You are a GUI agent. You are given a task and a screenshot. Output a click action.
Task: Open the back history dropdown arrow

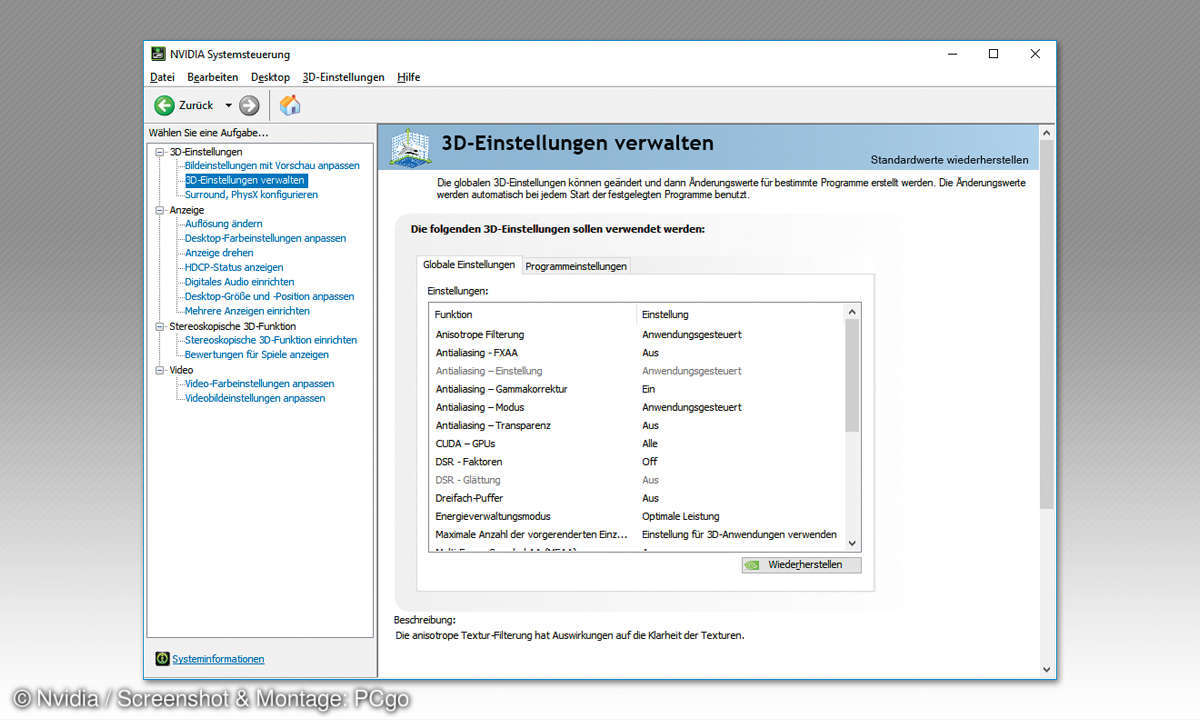228,105
